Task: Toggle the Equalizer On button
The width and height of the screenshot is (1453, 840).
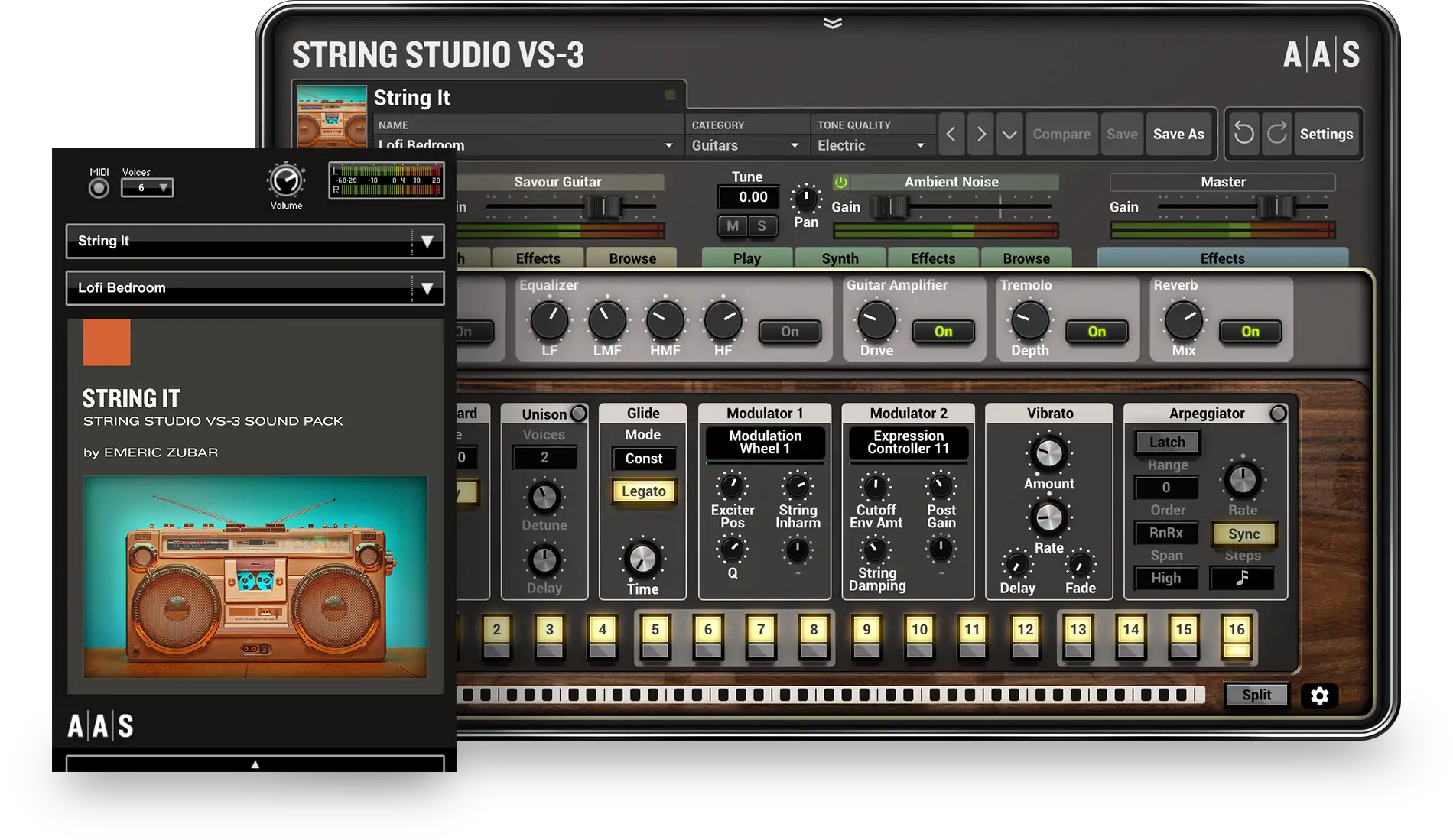Action: click(x=790, y=332)
